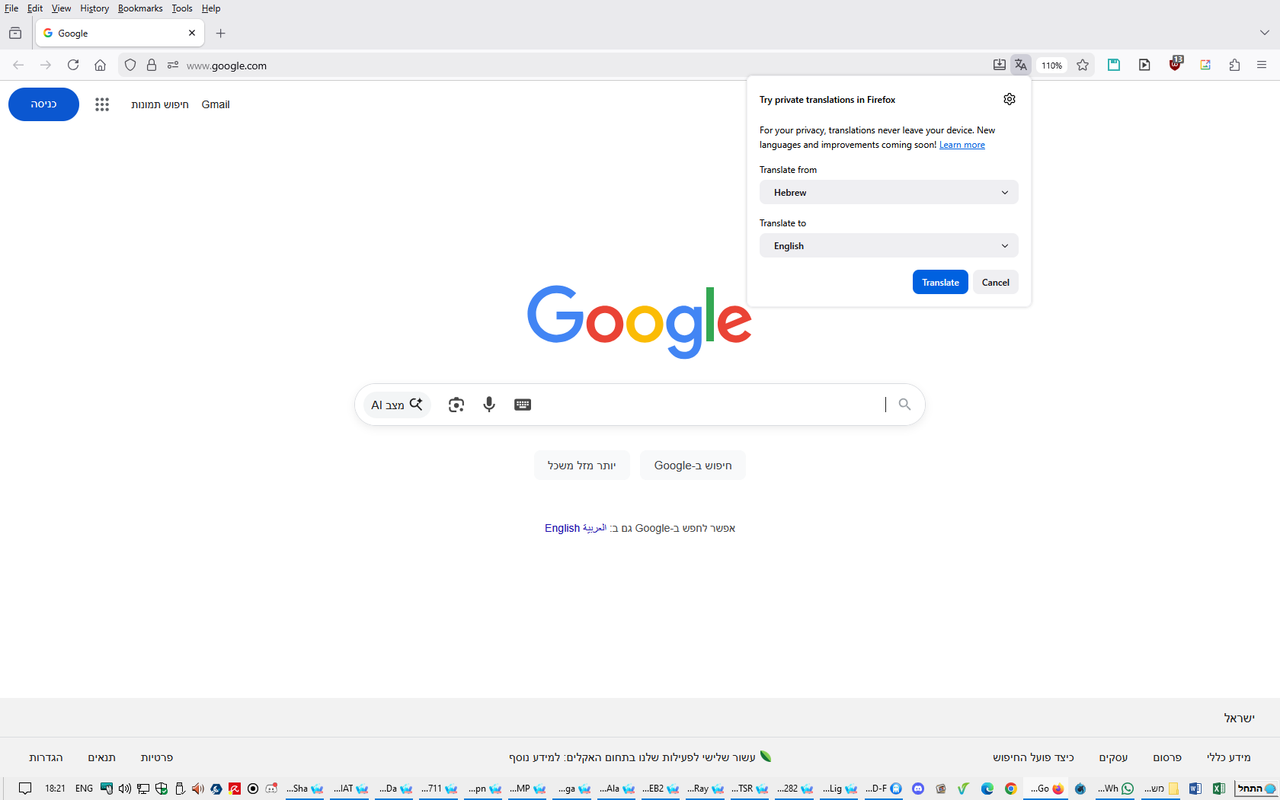The width and height of the screenshot is (1280, 800).
Task: Click the חיפוש ב-Google search button
Action: point(693,465)
